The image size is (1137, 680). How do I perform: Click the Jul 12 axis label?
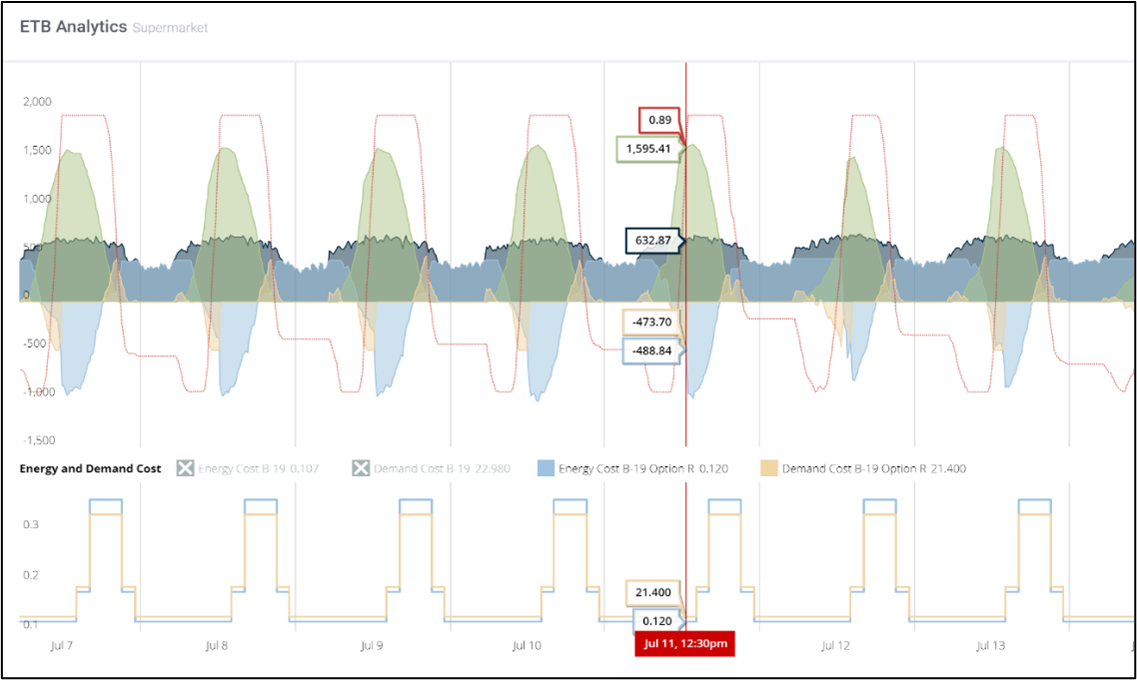point(835,645)
